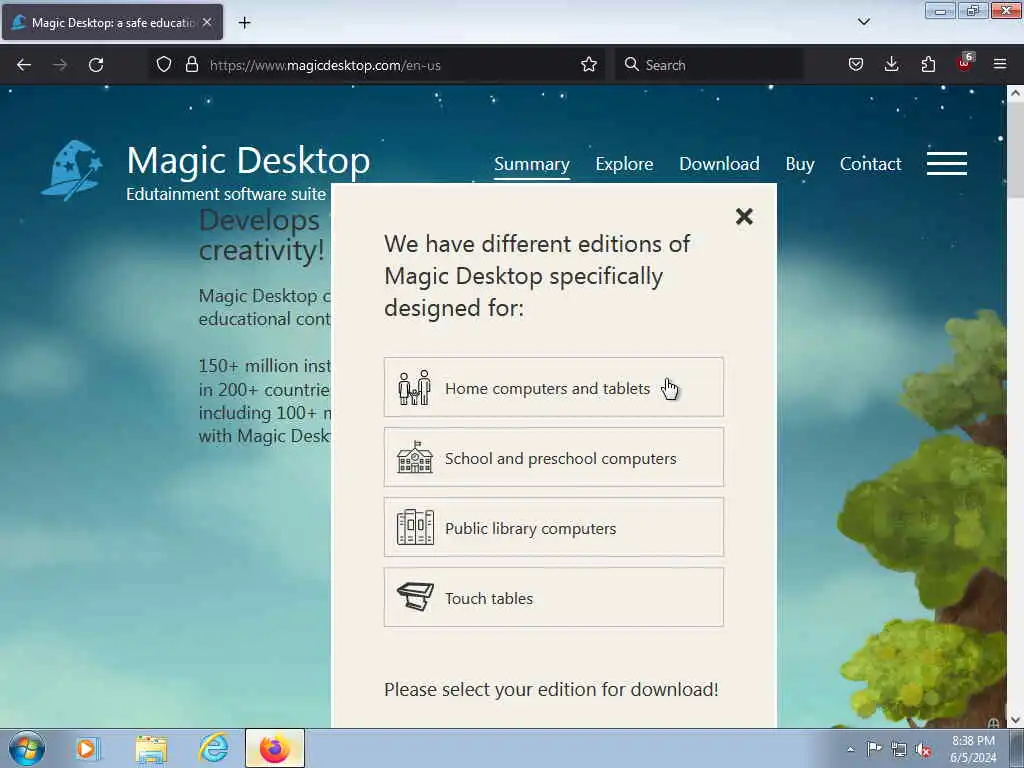Click the Firefox taskbar button
Image resolution: width=1024 pixels, height=768 pixels.
[275, 748]
